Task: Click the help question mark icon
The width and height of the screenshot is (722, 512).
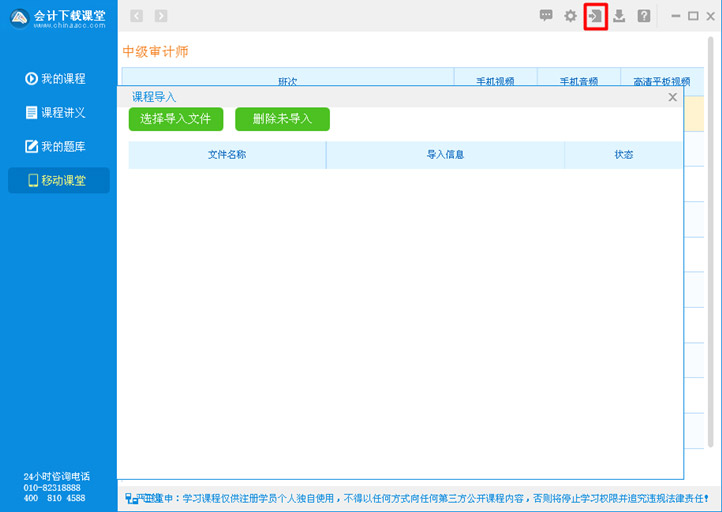Action: [x=644, y=16]
